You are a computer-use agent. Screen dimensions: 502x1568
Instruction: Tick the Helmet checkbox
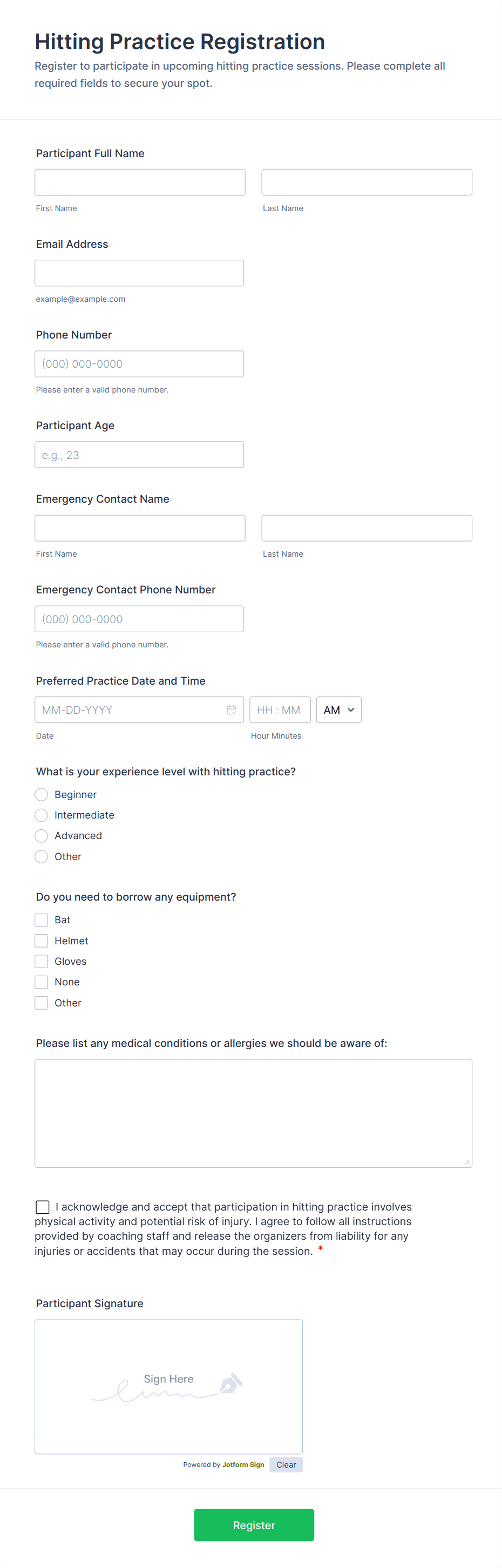click(x=42, y=941)
